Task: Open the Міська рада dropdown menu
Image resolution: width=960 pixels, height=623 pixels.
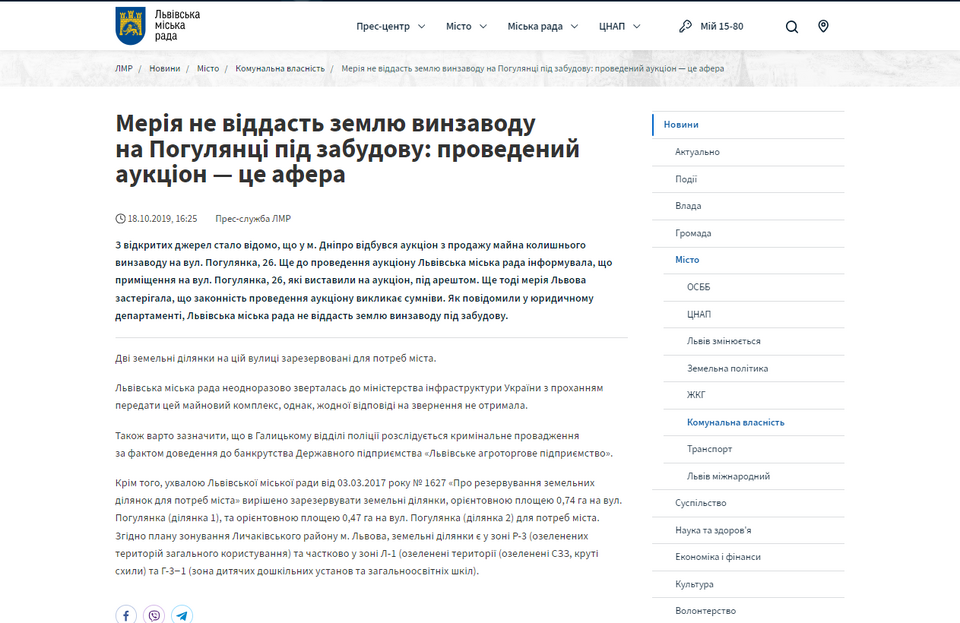Action: pyautogui.click(x=543, y=26)
